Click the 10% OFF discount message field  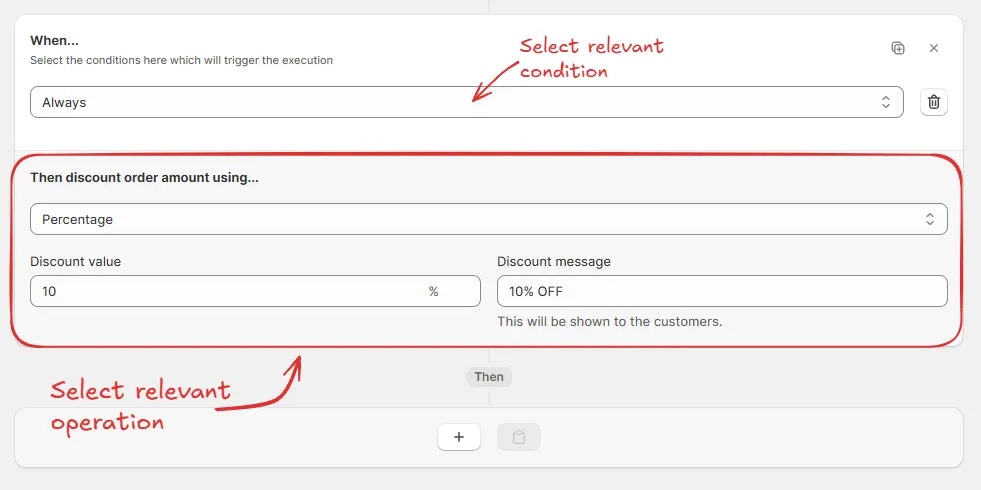click(722, 291)
